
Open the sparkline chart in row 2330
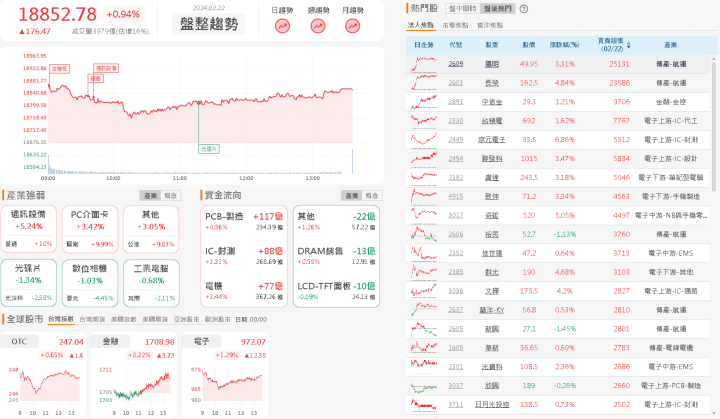pyautogui.click(x=424, y=120)
